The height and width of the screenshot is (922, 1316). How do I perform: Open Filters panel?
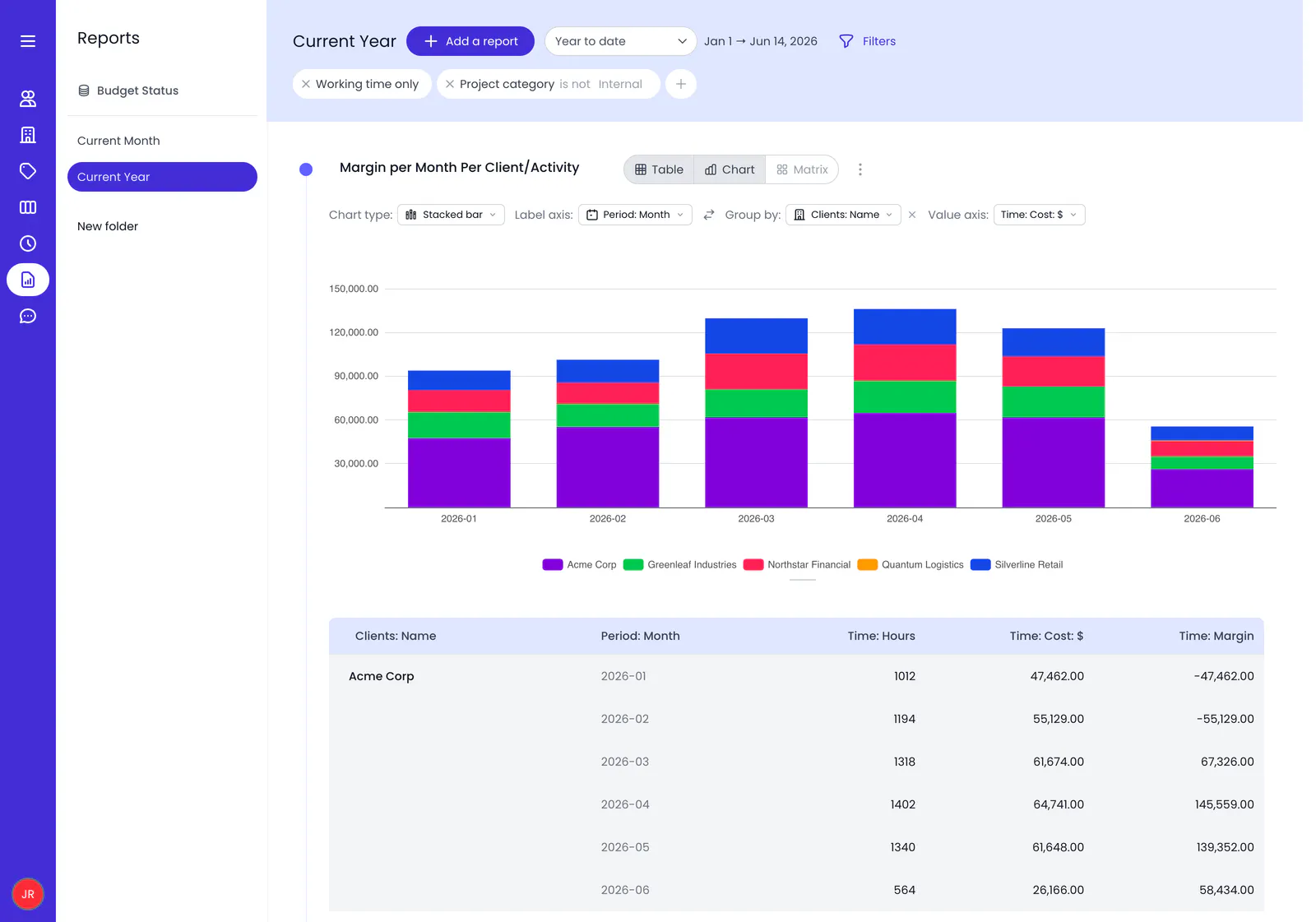(868, 41)
